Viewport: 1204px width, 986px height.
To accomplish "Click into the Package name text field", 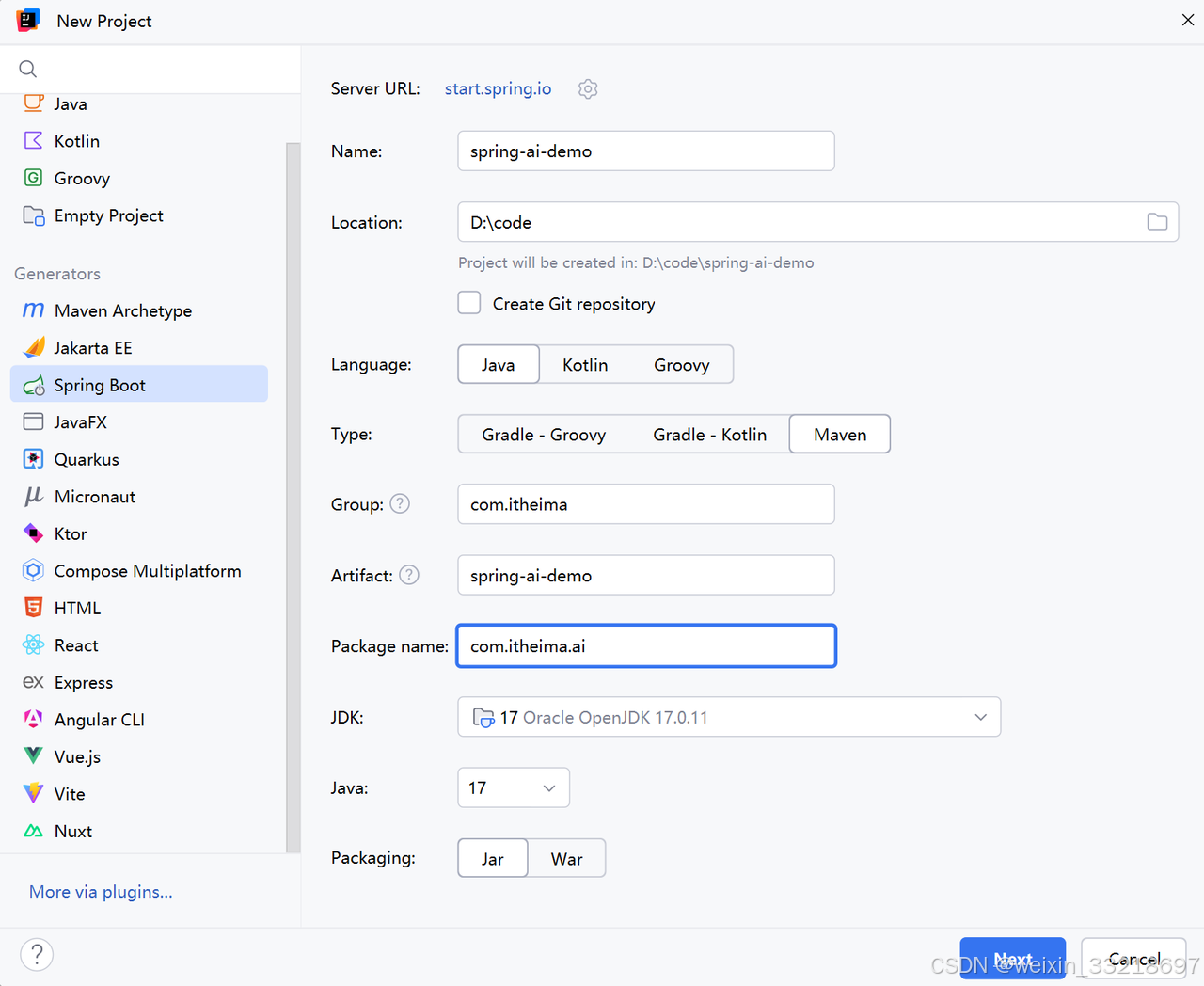I will point(646,646).
